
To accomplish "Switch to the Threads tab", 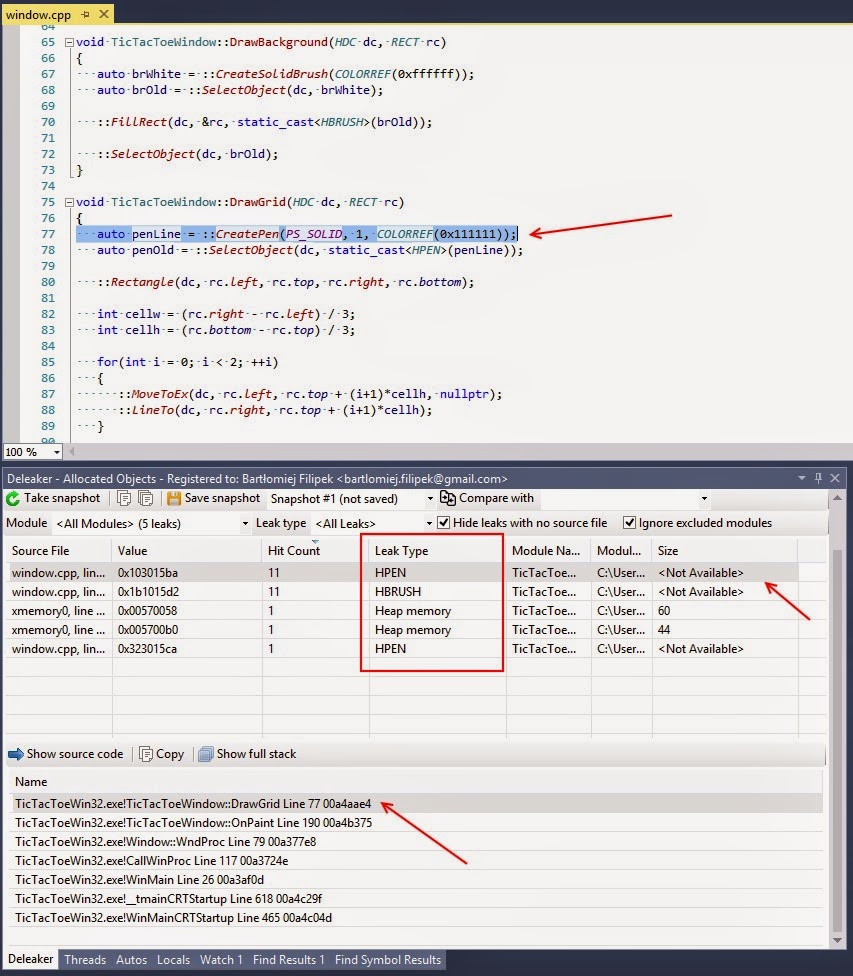I will click(85, 960).
